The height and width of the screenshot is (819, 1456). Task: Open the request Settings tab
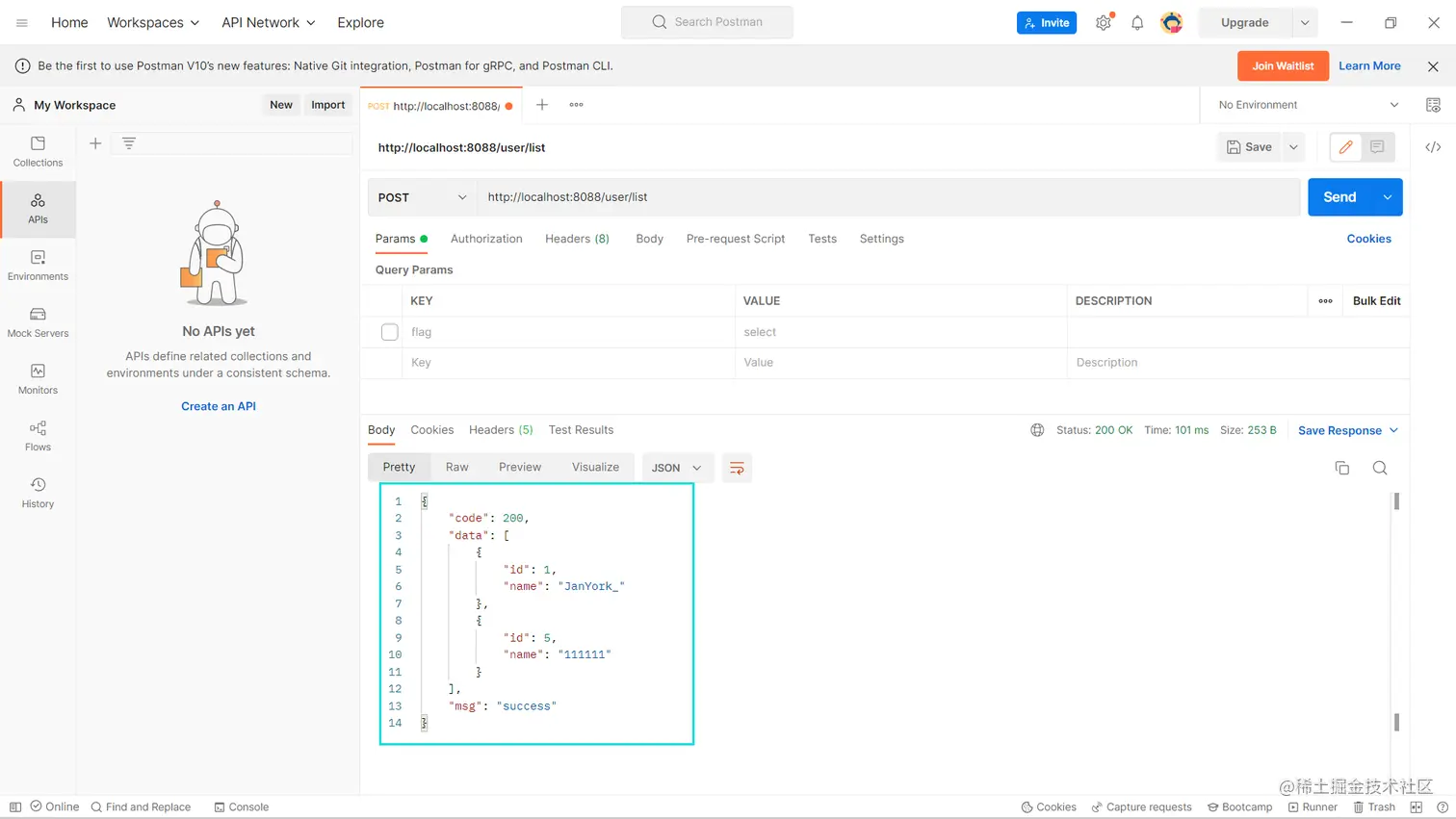point(881,239)
